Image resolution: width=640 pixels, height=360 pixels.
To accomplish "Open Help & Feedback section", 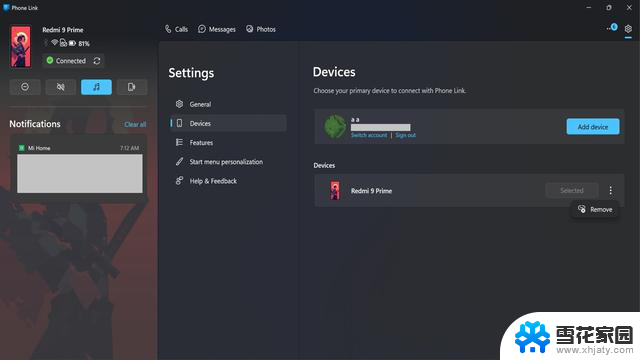I will pyautogui.click(x=228, y=181).
